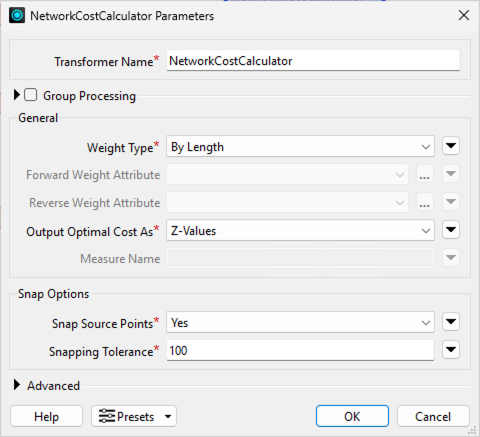Viewport: 480px width, 437px height.
Task: Click the dialog resize grip corner
Action: (473, 430)
